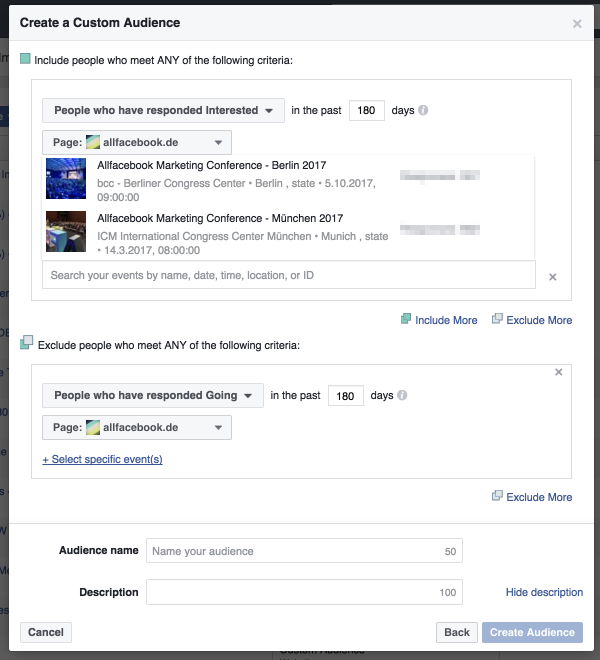Click the Cancel button

[x=46, y=632]
